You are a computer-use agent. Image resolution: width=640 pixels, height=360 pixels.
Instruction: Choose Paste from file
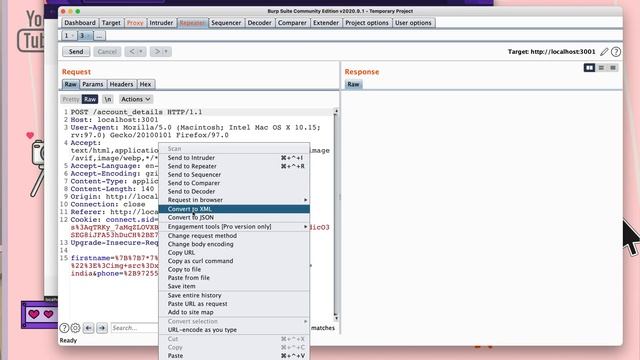[x=234, y=278]
